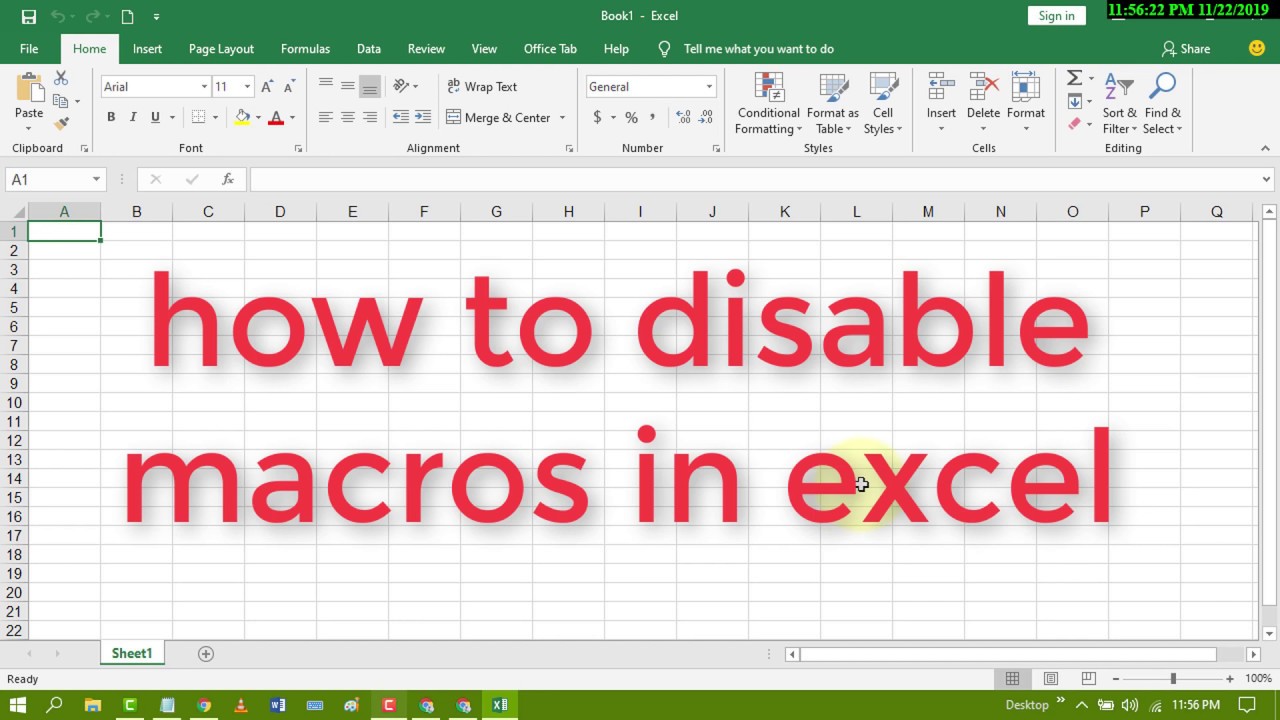The width and height of the screenshot is (1280, 720).
Task: Expand the Merge & Center dropdown arrow
Action: [x=562, y=118]
